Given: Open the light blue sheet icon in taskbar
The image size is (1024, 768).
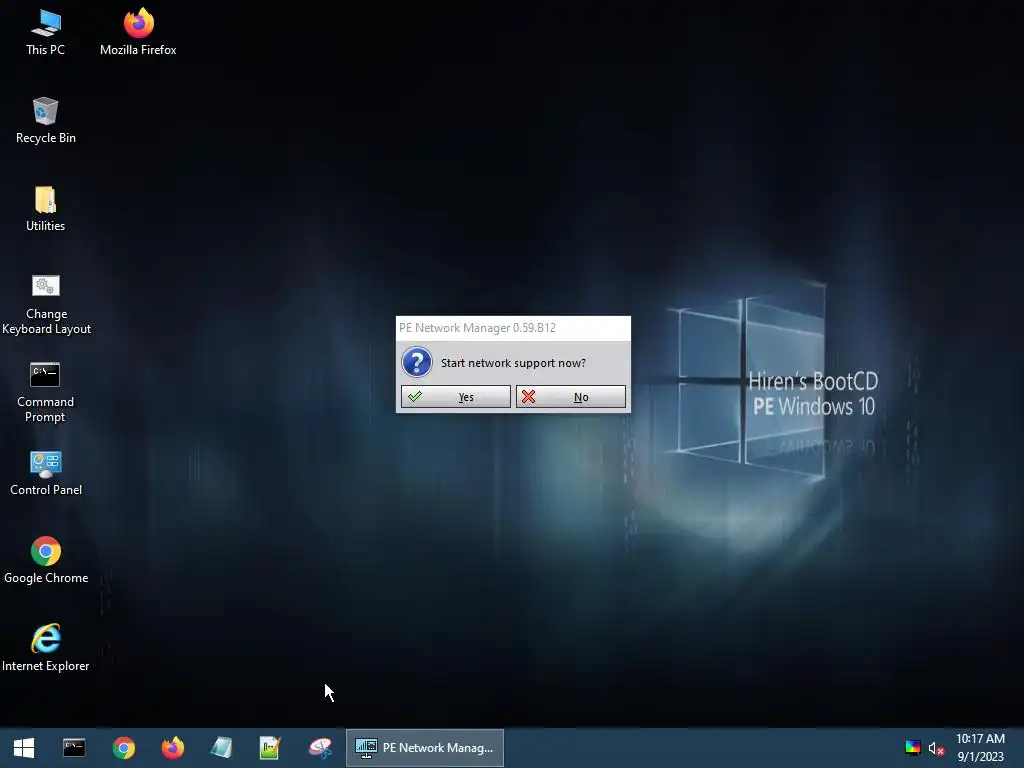Looking at the screenshot, I should [221, 748].
